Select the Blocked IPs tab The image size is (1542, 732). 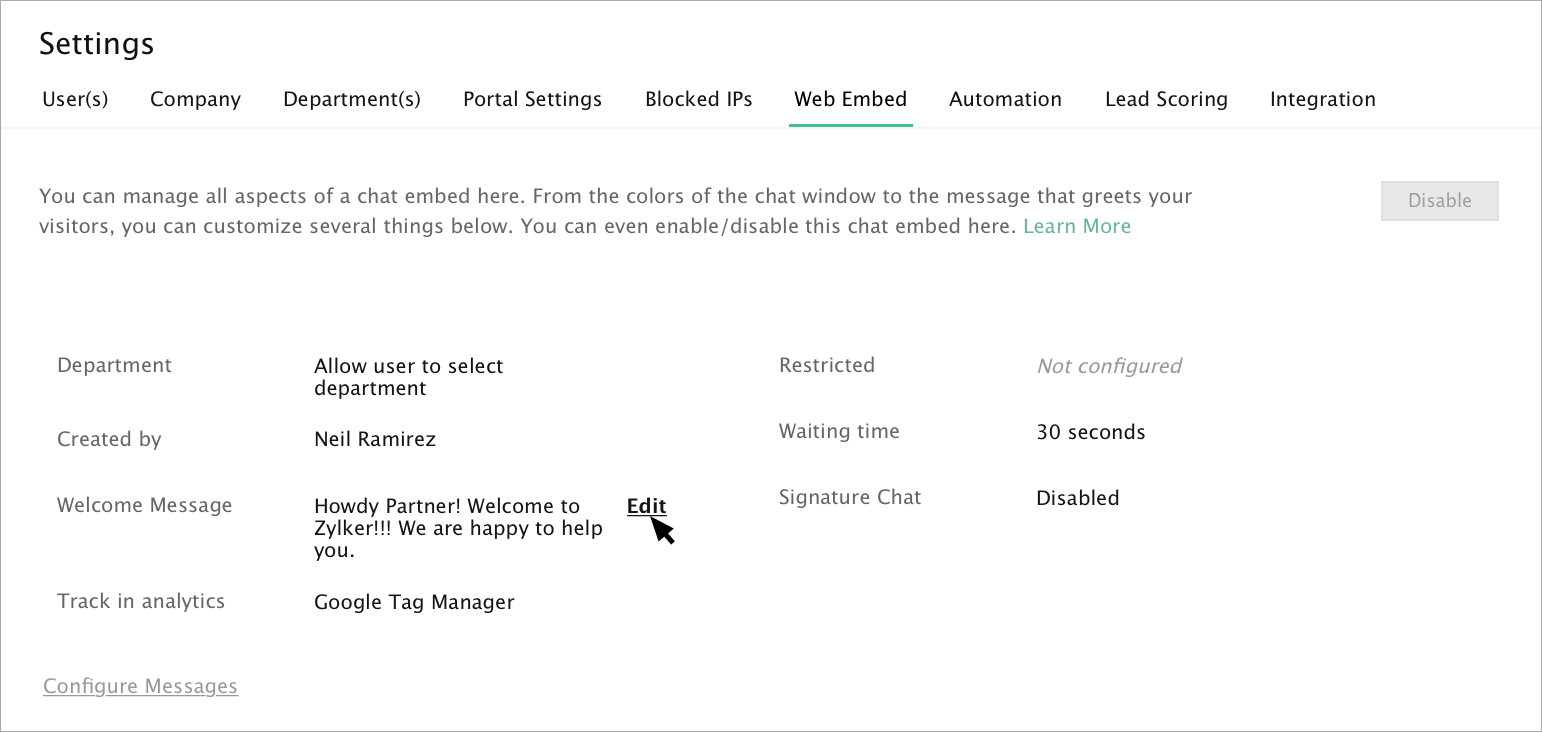click(698, 99)
